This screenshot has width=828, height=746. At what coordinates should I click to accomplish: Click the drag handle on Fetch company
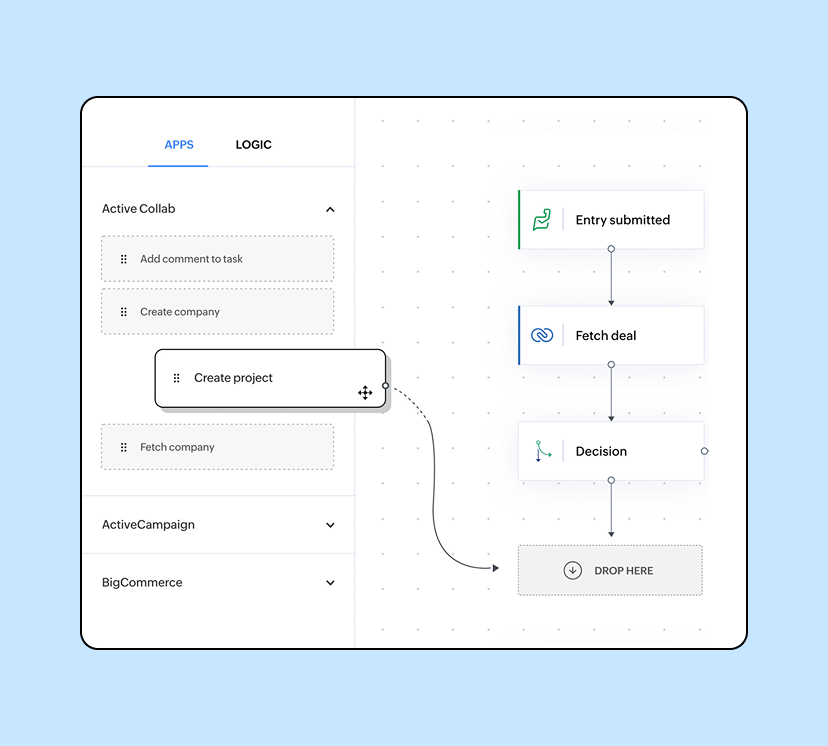(x=123, y=447)
